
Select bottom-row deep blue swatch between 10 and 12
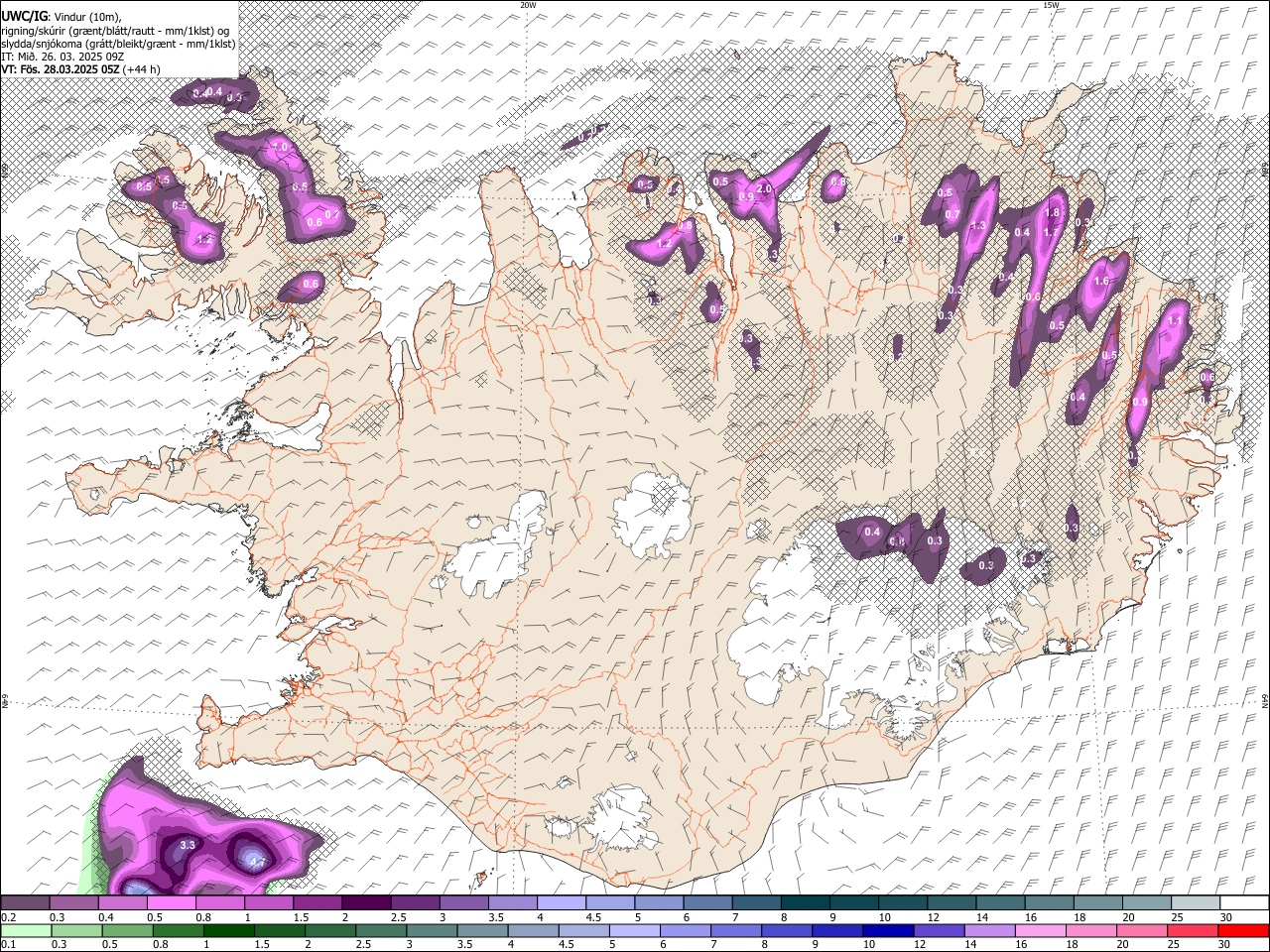pos(887,930)
